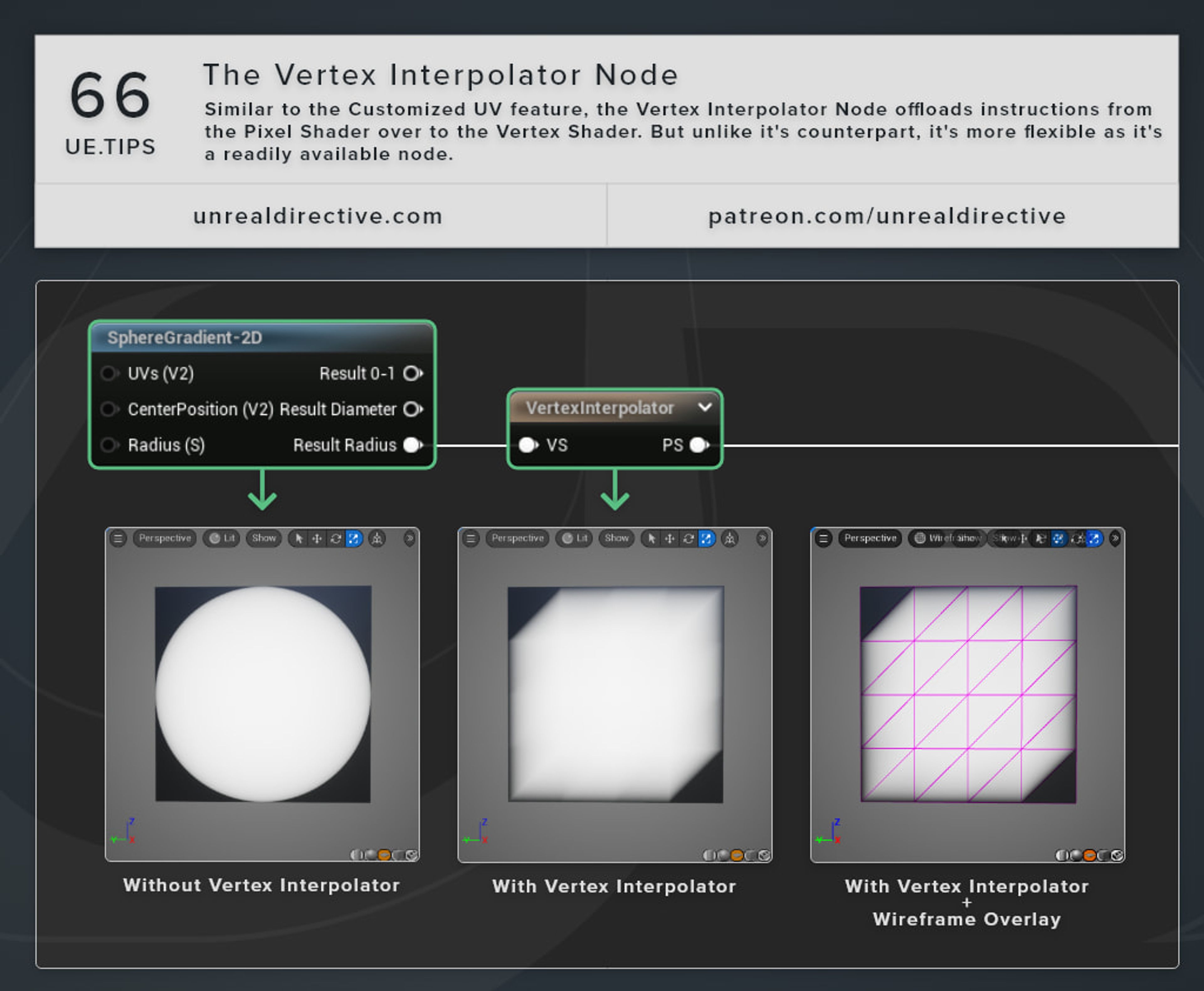Image resolution: width=1204 pixels, height=991 pixels.
Task: Click the Wireframe view mode icon in the right viewport
Action: pos(920,538)
